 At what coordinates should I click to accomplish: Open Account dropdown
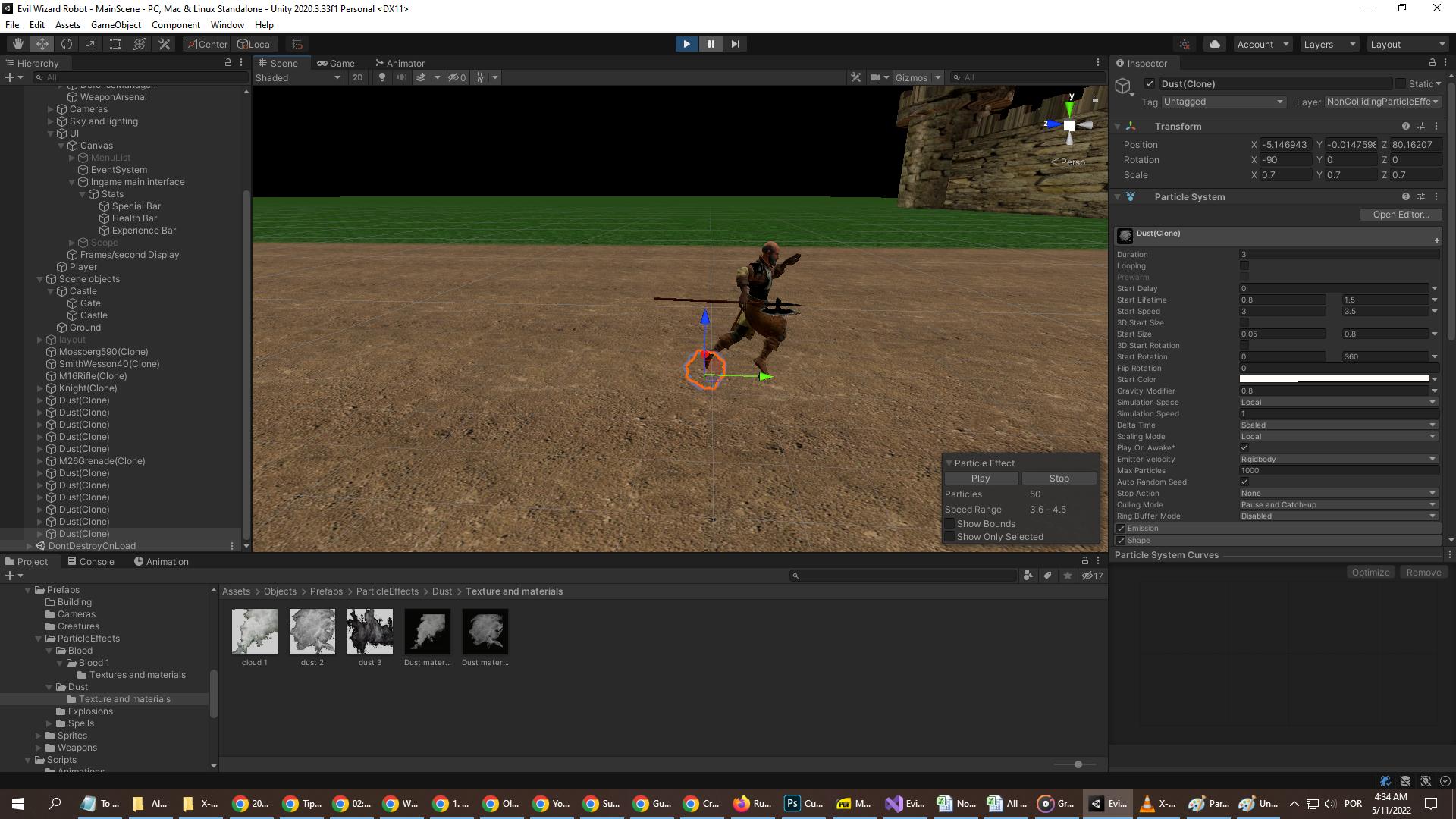(x=1263, y=44)
